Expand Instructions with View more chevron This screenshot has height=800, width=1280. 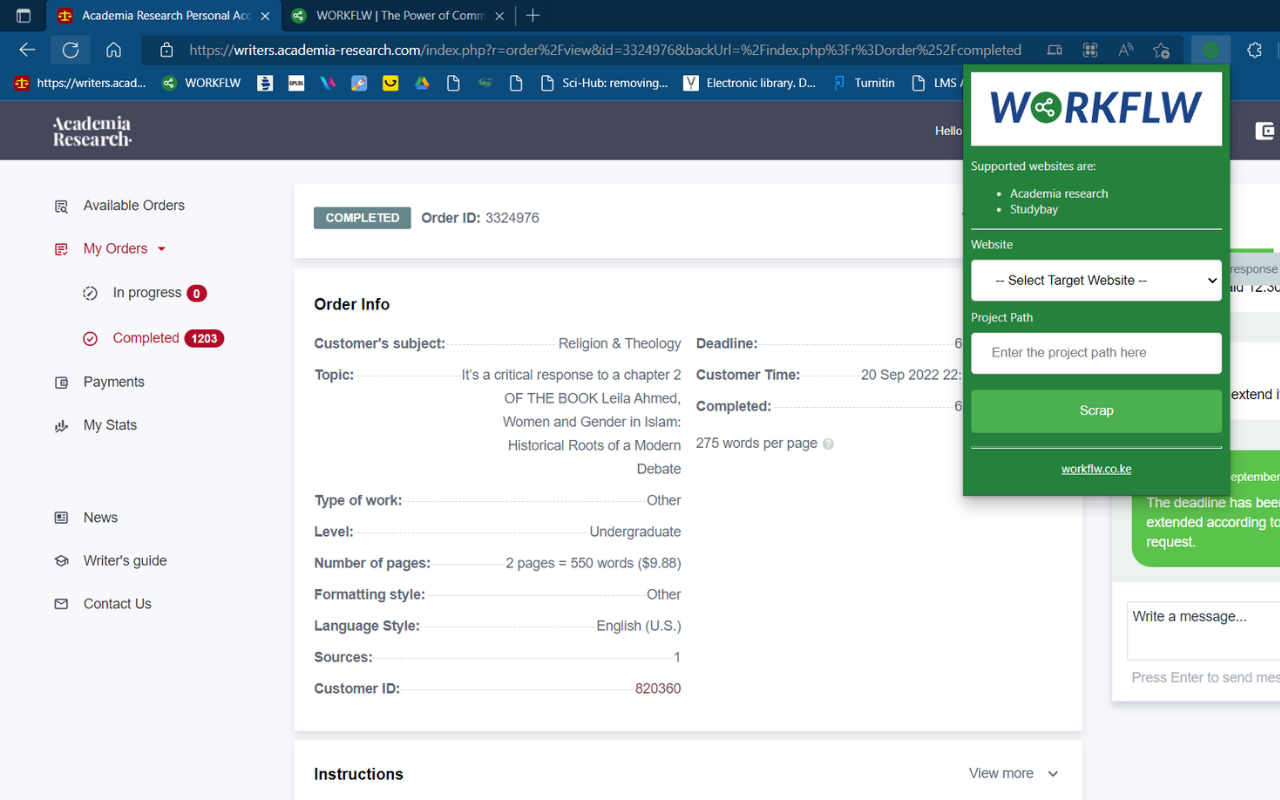(1053, 774)
